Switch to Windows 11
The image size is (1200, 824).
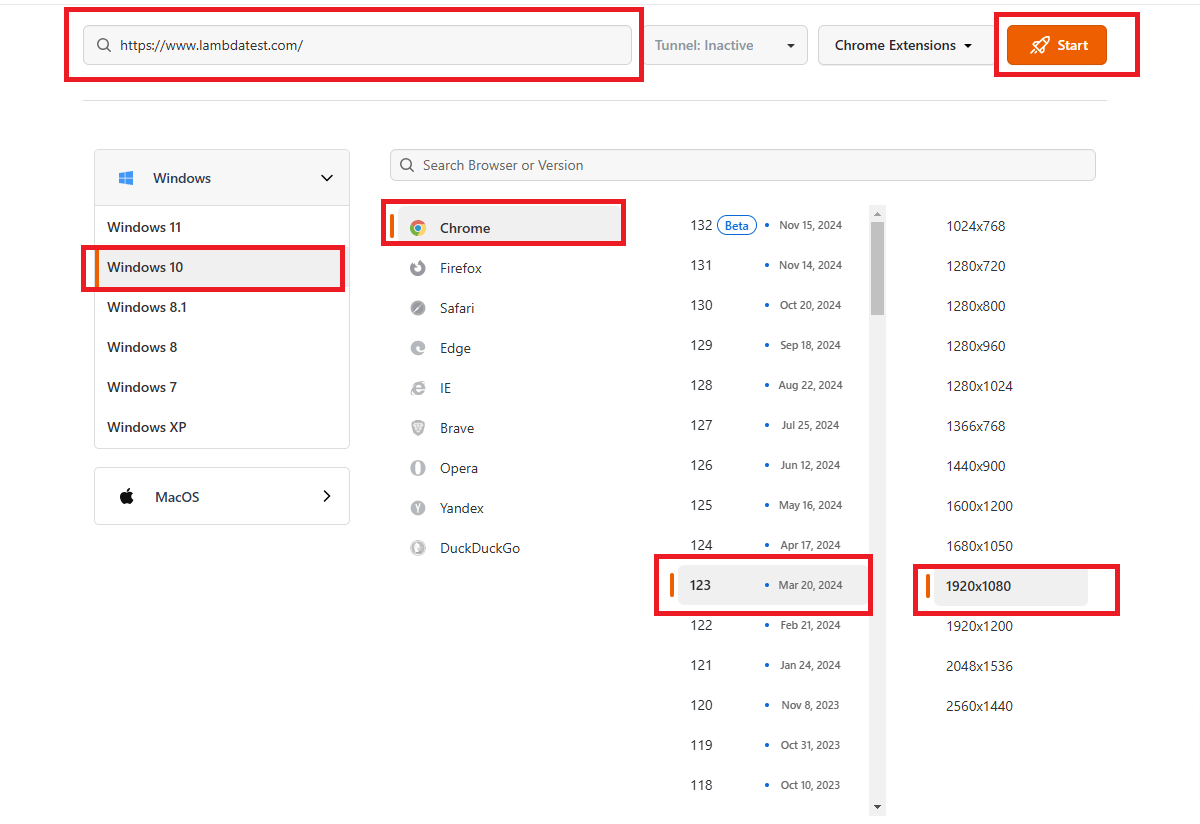144,227
